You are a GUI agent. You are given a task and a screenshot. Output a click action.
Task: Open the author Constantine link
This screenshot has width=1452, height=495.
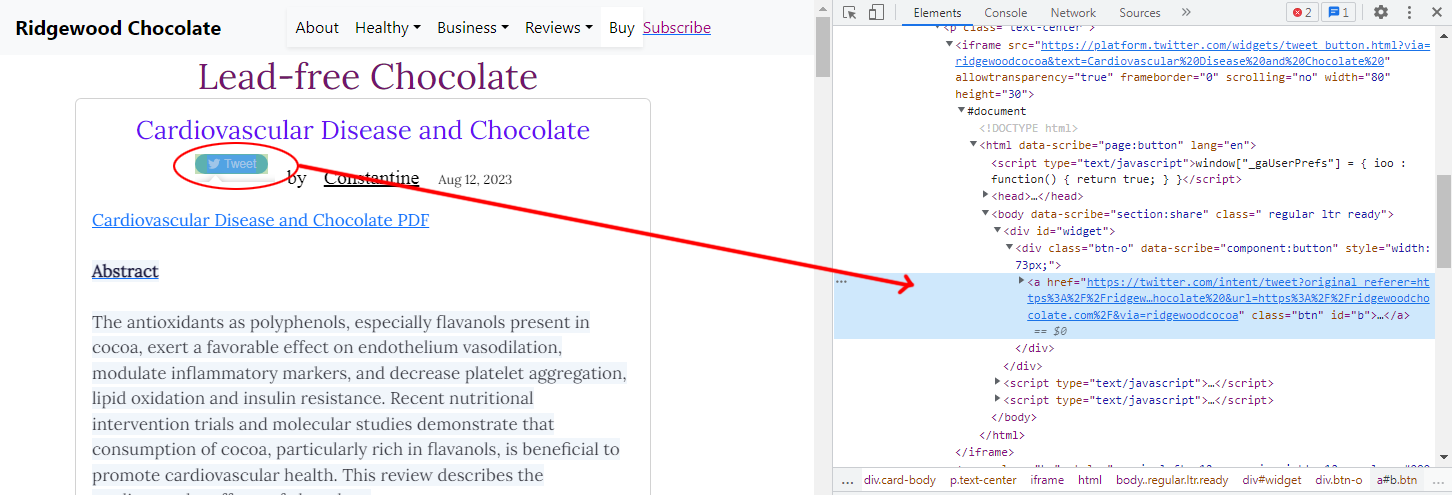click(x=371, y=178)
